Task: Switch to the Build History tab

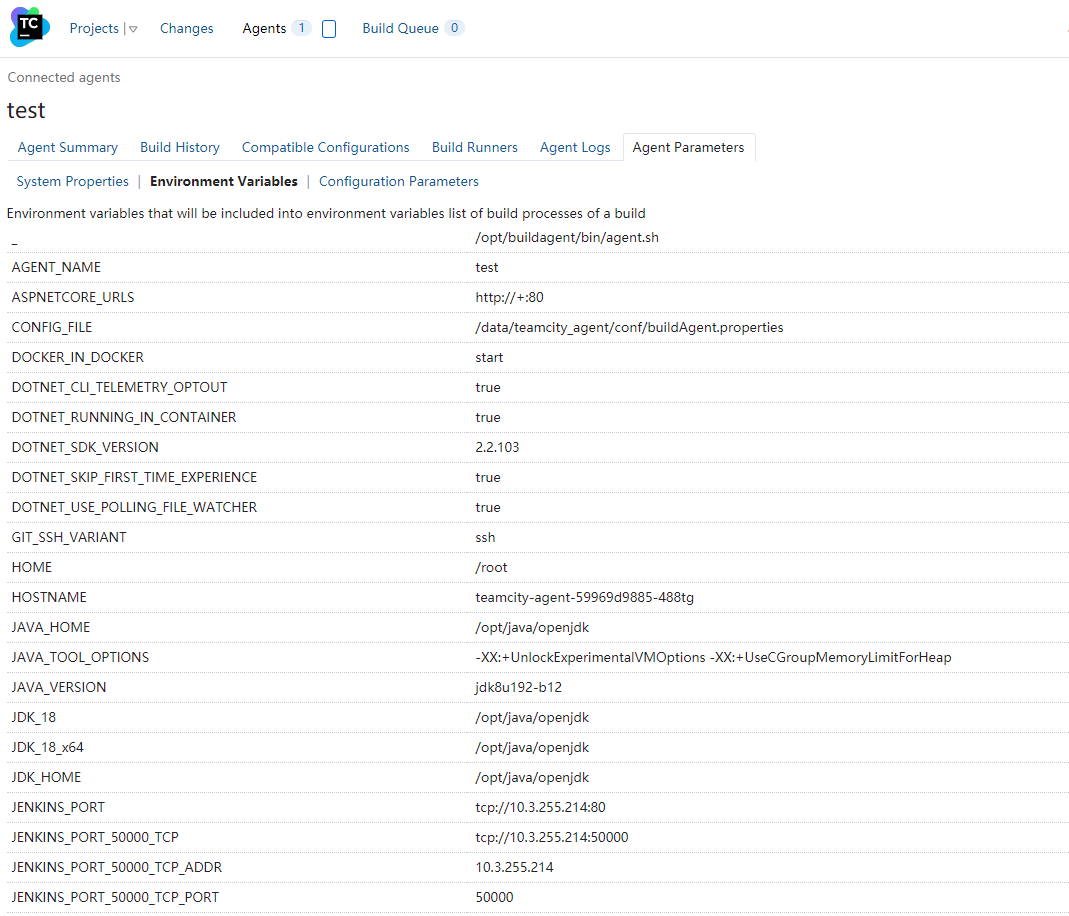Action: click(180, 147)
